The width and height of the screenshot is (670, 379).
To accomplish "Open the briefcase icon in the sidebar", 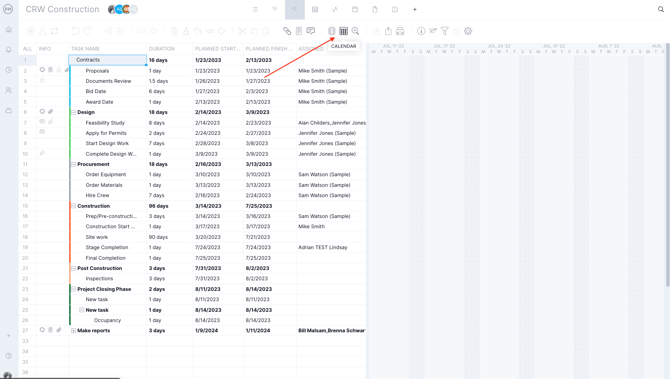I will [9, 111].
